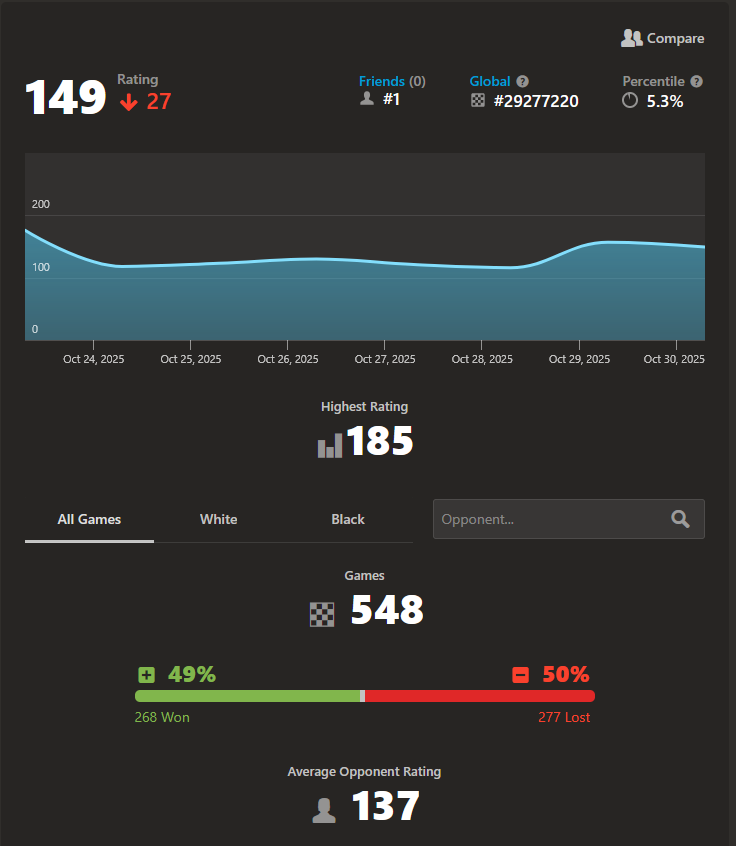Click the Oct 25, 2025 axis label

tap(190, 359)
